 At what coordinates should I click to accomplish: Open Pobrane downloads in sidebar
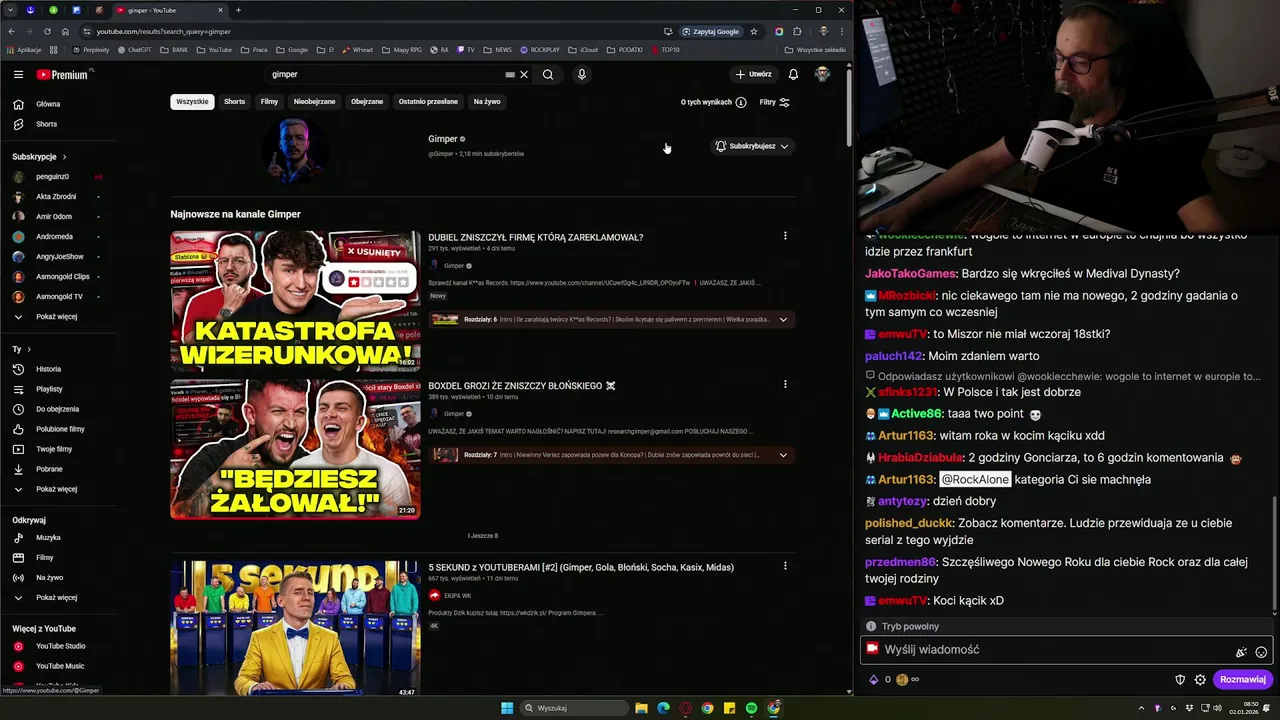point(49,469)
